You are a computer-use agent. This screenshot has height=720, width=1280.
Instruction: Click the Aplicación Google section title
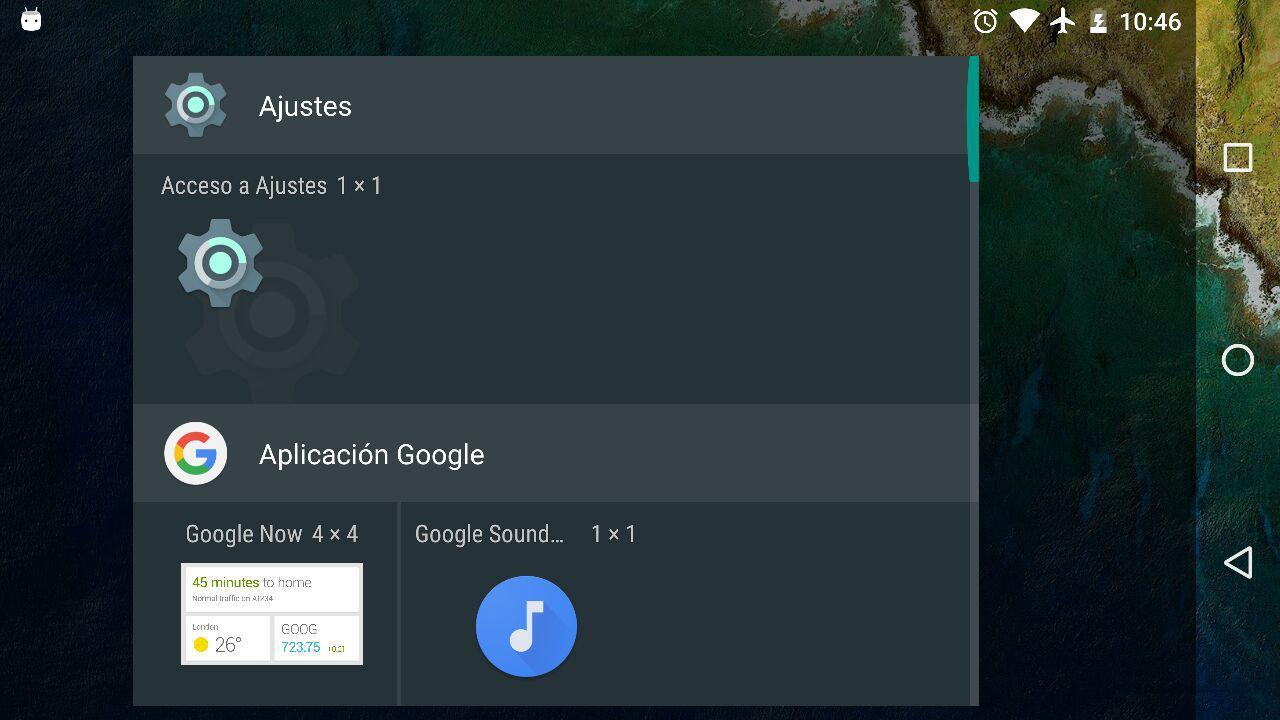click(371, 454)
